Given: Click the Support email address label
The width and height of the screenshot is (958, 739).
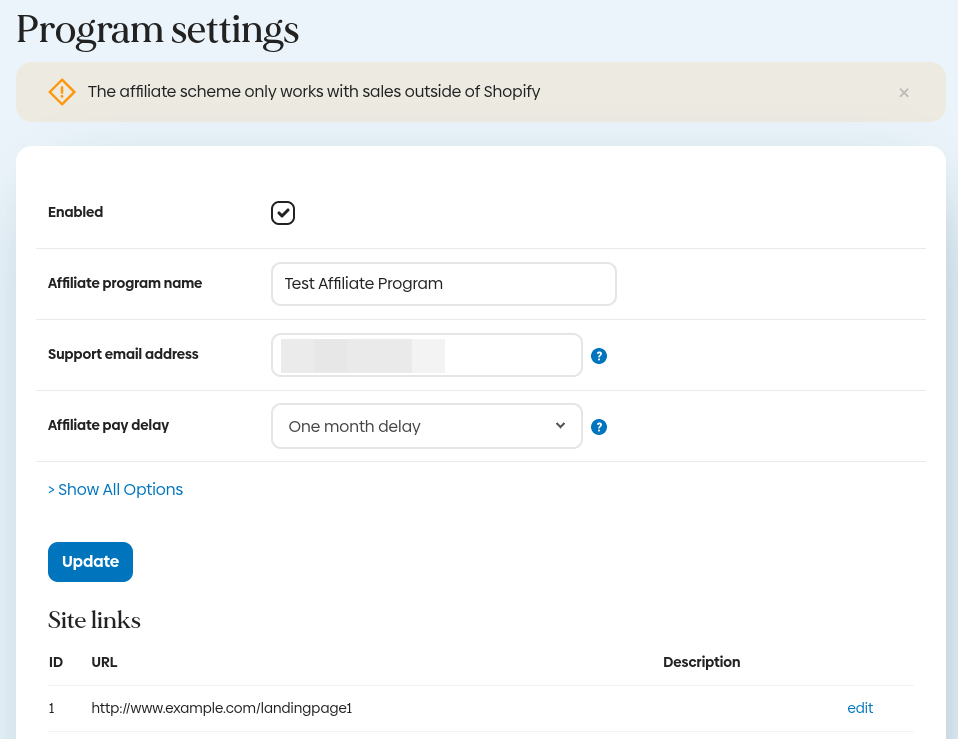Looking at the screenshot, I should pos(123,354).
